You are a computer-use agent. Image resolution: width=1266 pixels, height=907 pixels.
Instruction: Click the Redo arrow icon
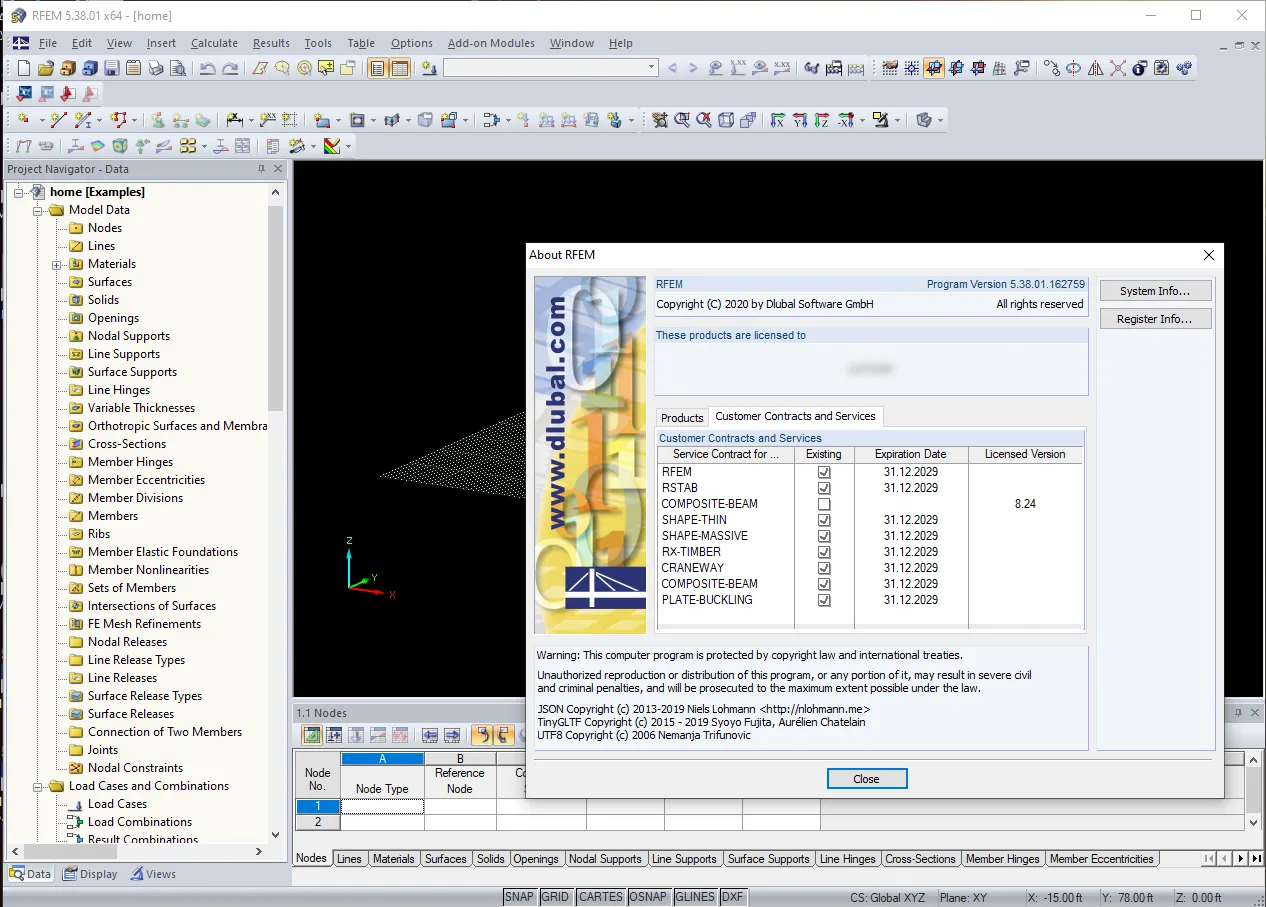[x=230, y=68]
